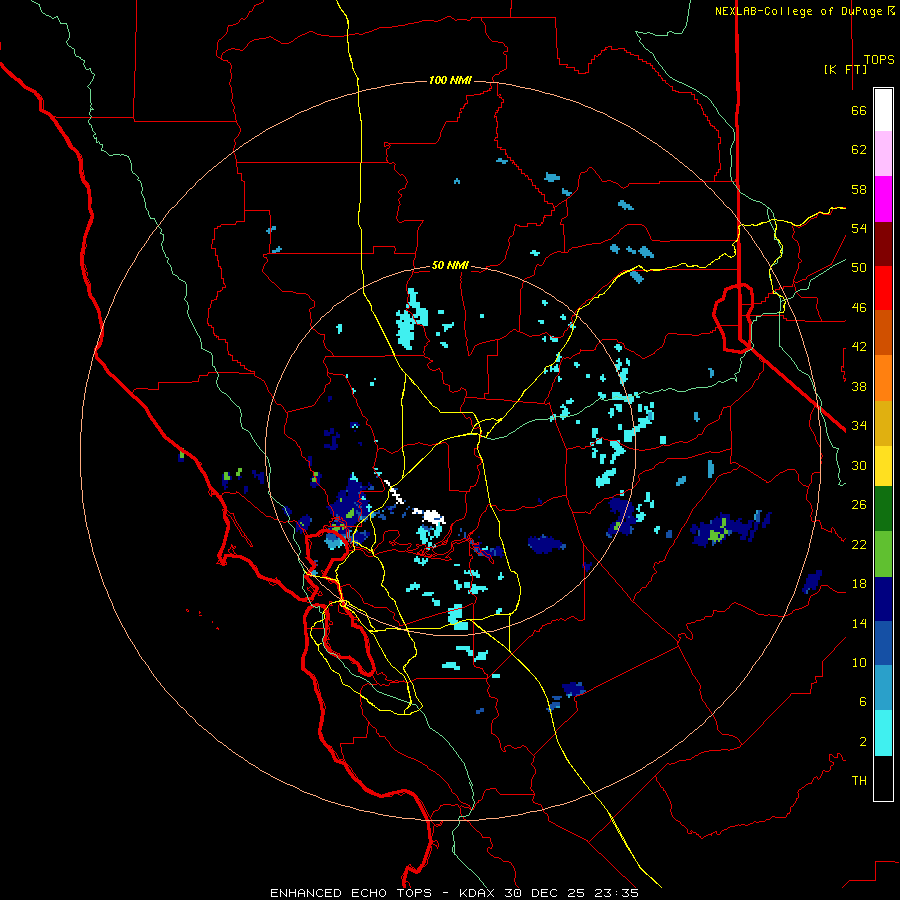This screenshot has height=900, width=900.
Task: Click the '50' legend value
Action: click(859, 268)
